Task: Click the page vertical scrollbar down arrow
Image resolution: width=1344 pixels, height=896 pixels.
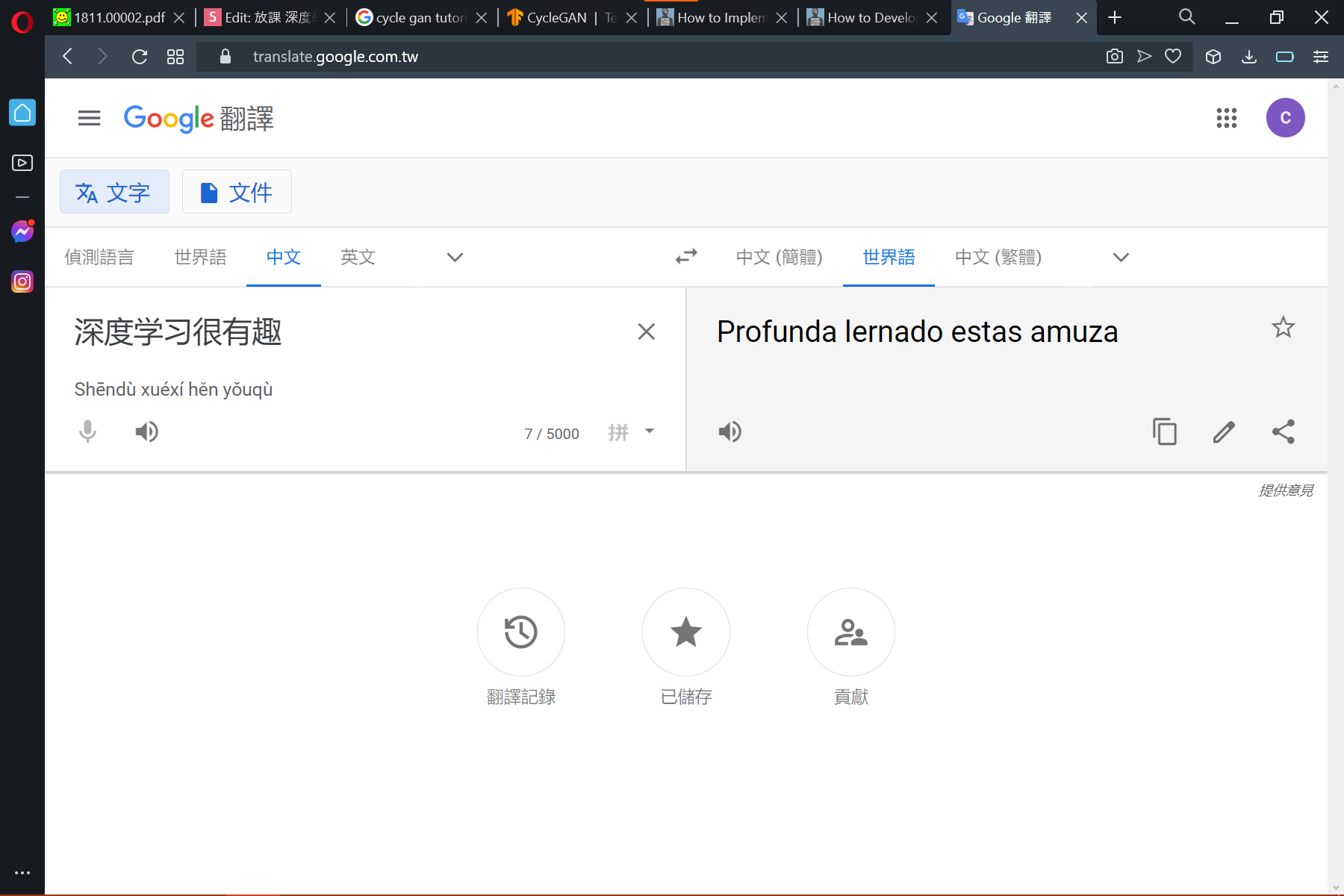Action: click(1336, 888)
